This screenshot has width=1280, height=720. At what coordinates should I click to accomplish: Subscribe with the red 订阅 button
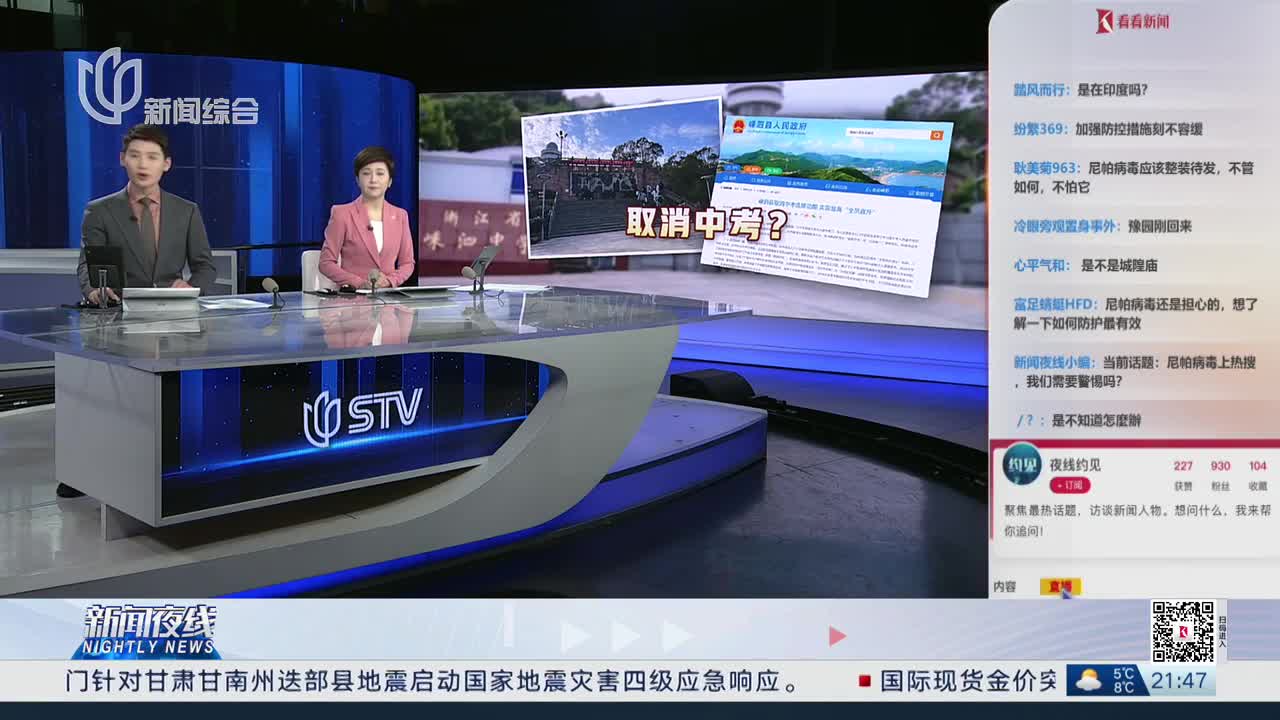(x=1069, y=485)
